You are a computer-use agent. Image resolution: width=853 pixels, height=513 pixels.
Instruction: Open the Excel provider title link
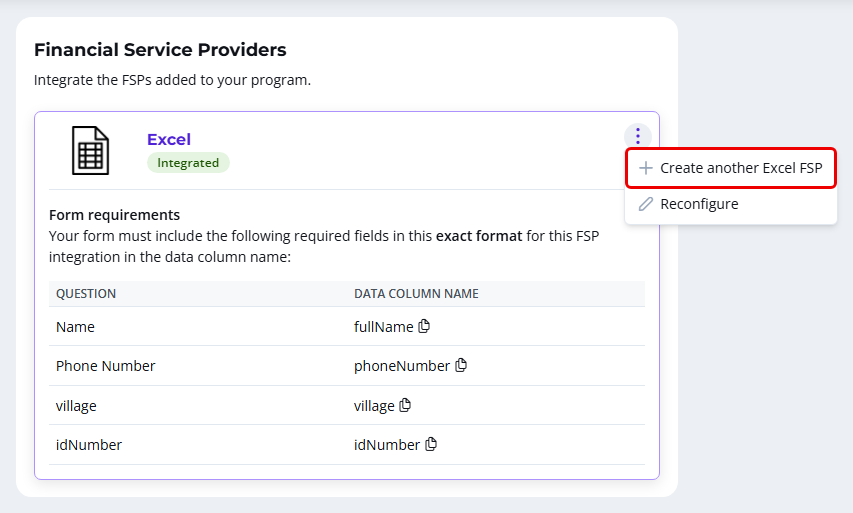click(169, 139)
